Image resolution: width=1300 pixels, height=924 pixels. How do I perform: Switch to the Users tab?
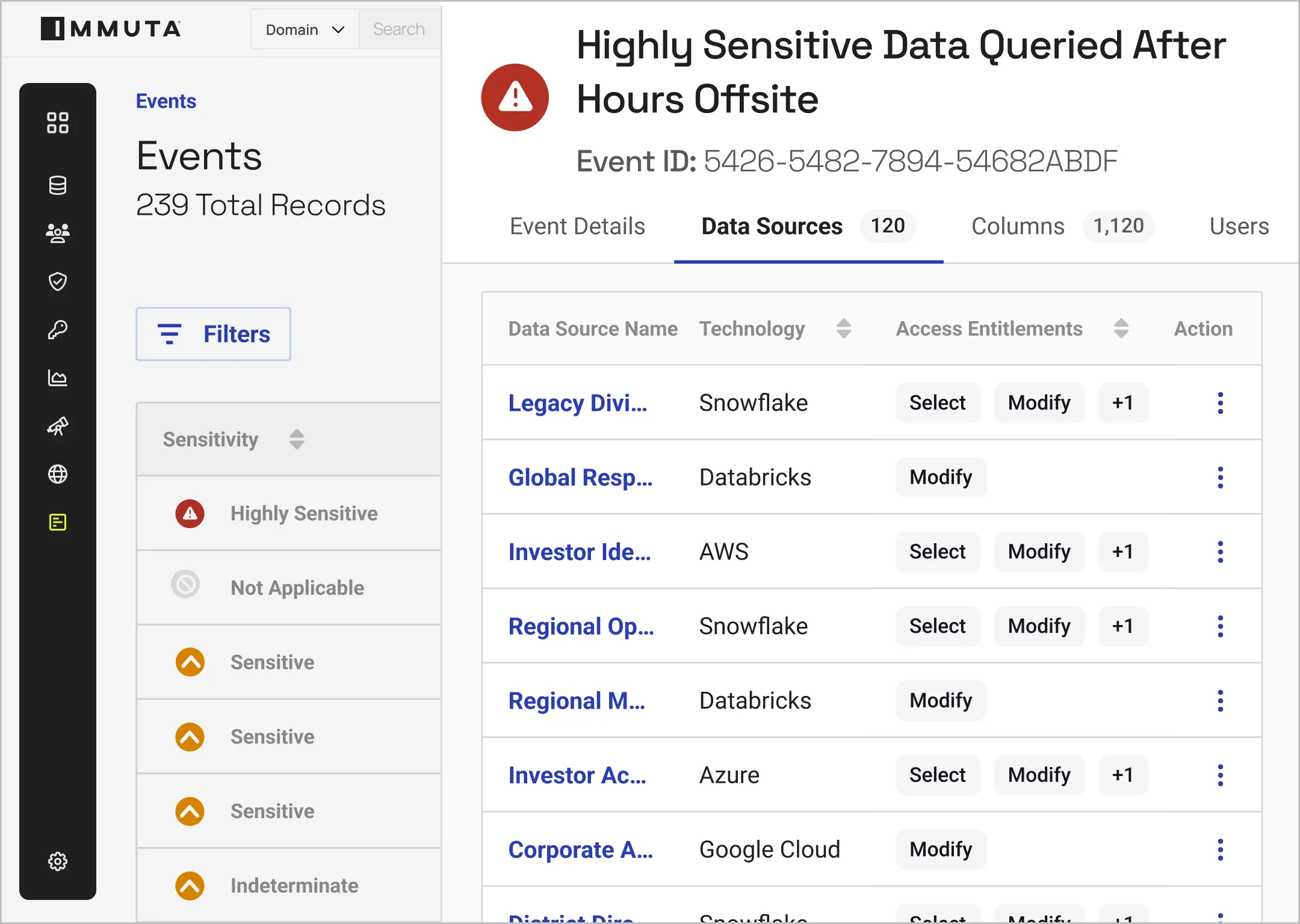pyautogui.click(x=1239, y=227)
